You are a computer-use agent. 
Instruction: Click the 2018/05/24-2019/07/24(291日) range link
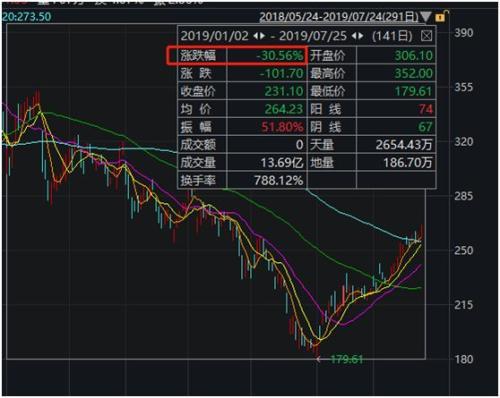tap(339, 17)
